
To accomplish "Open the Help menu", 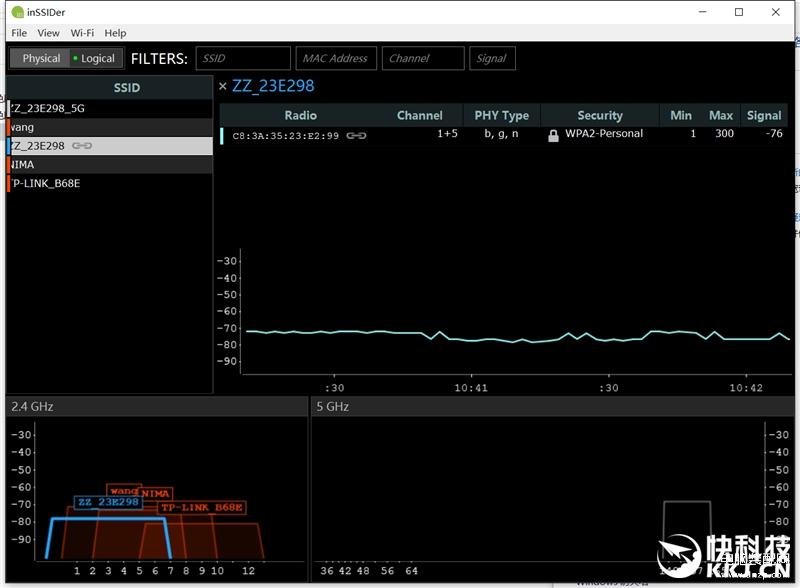I will 115,33.
